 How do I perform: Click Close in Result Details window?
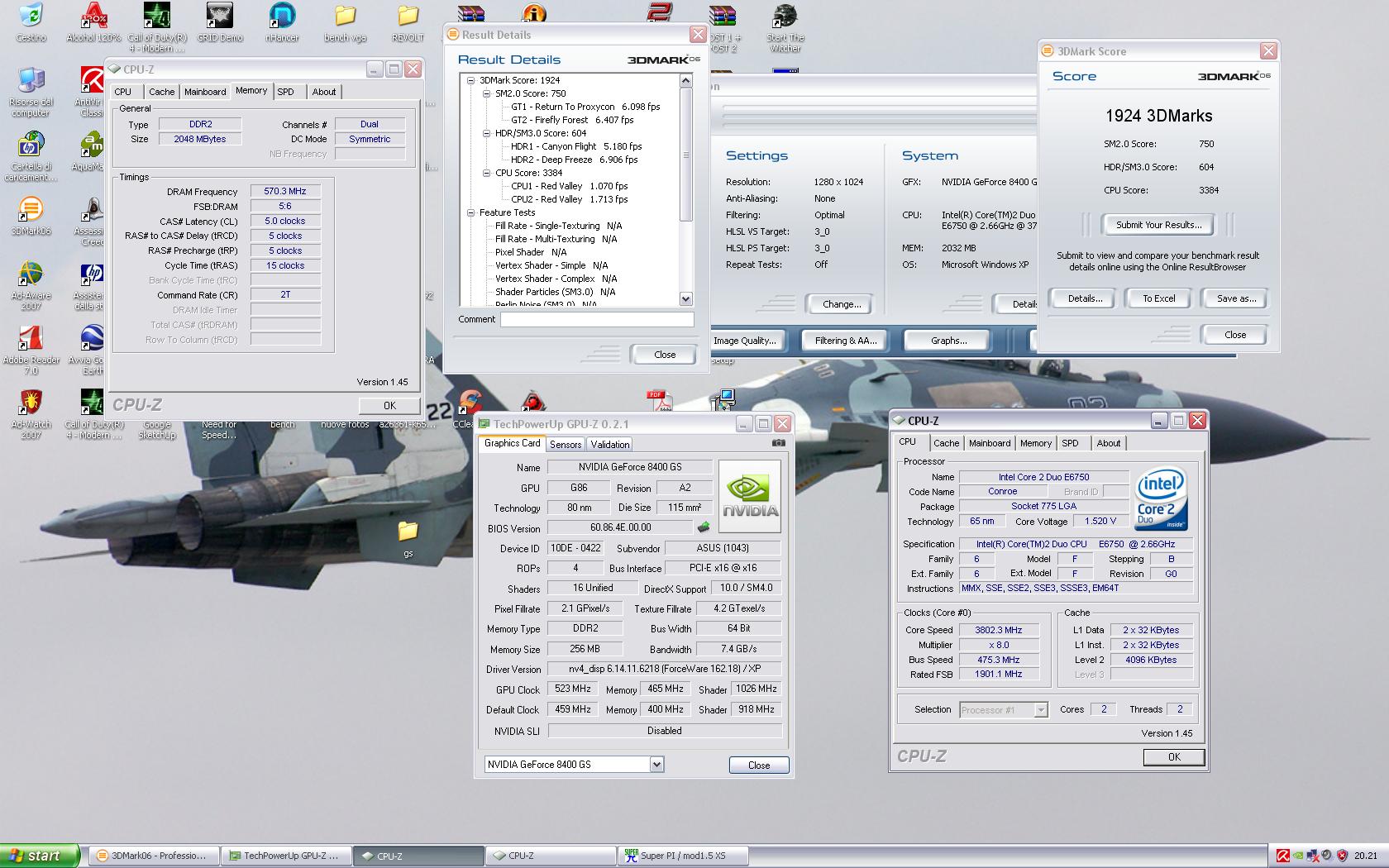[665, 355]
